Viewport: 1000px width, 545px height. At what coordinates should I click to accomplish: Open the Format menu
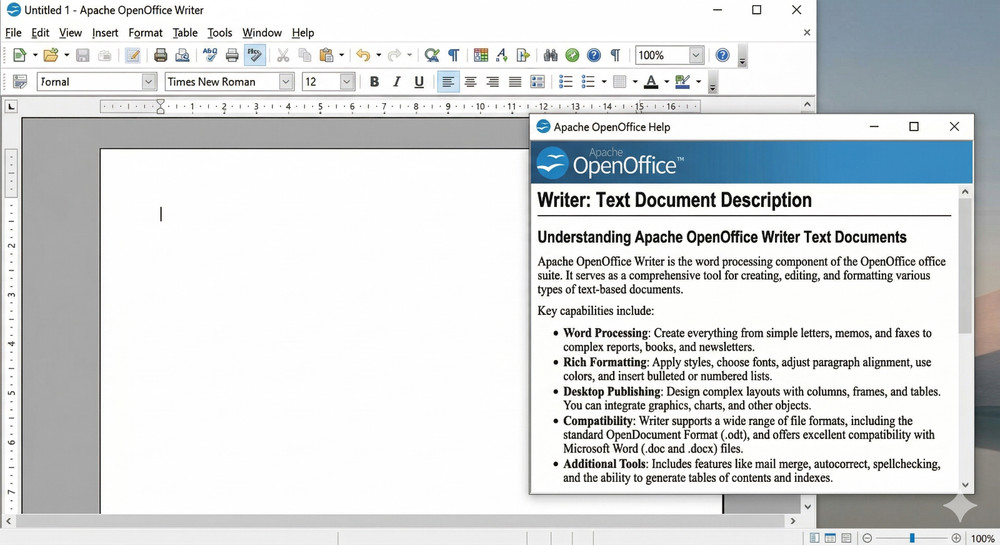[x=145, y=33]
